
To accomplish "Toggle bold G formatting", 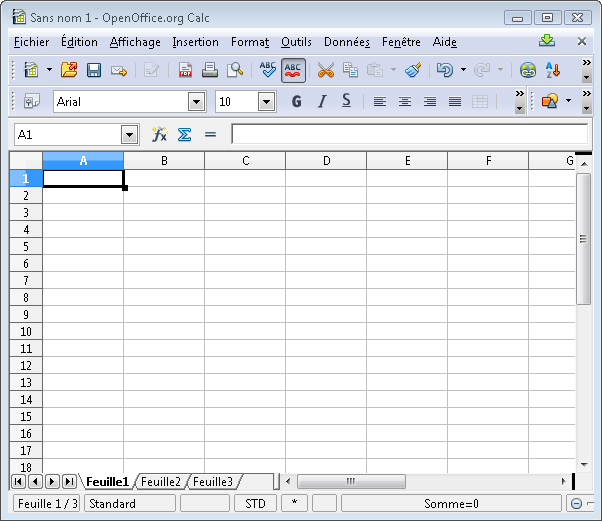I will (x=296, y=101).
